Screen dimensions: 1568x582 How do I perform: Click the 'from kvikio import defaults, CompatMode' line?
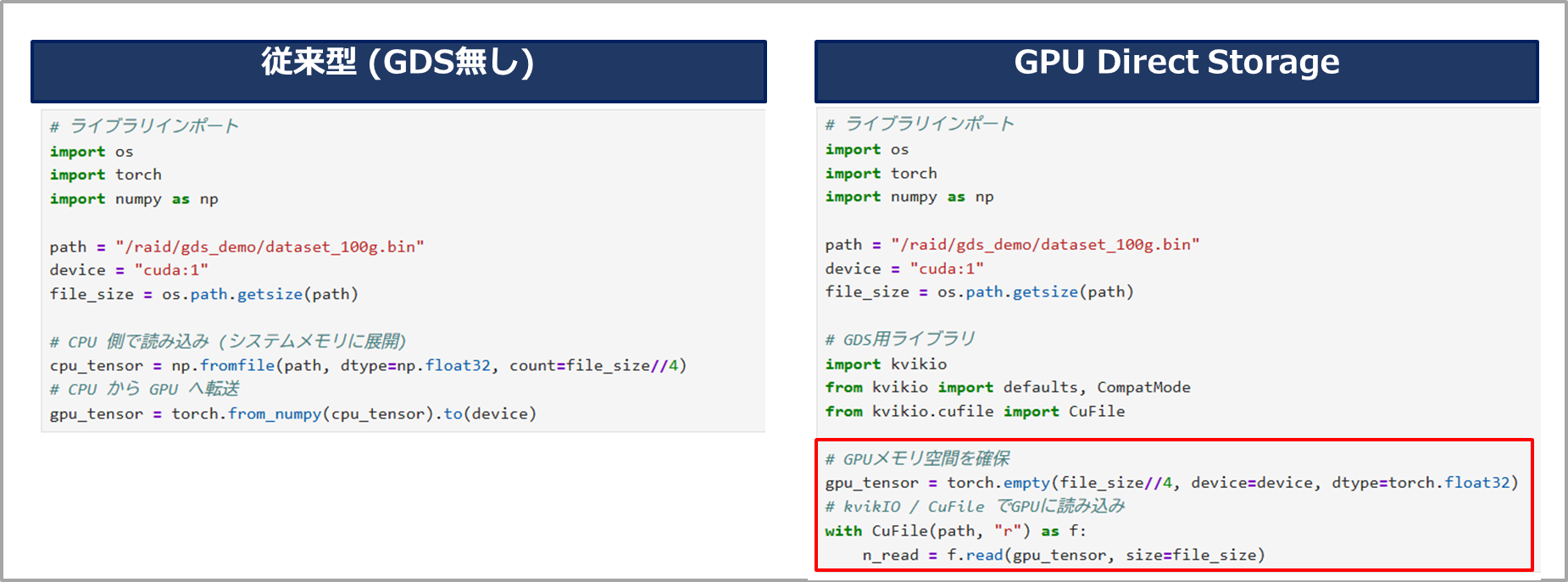[1007, 387]
